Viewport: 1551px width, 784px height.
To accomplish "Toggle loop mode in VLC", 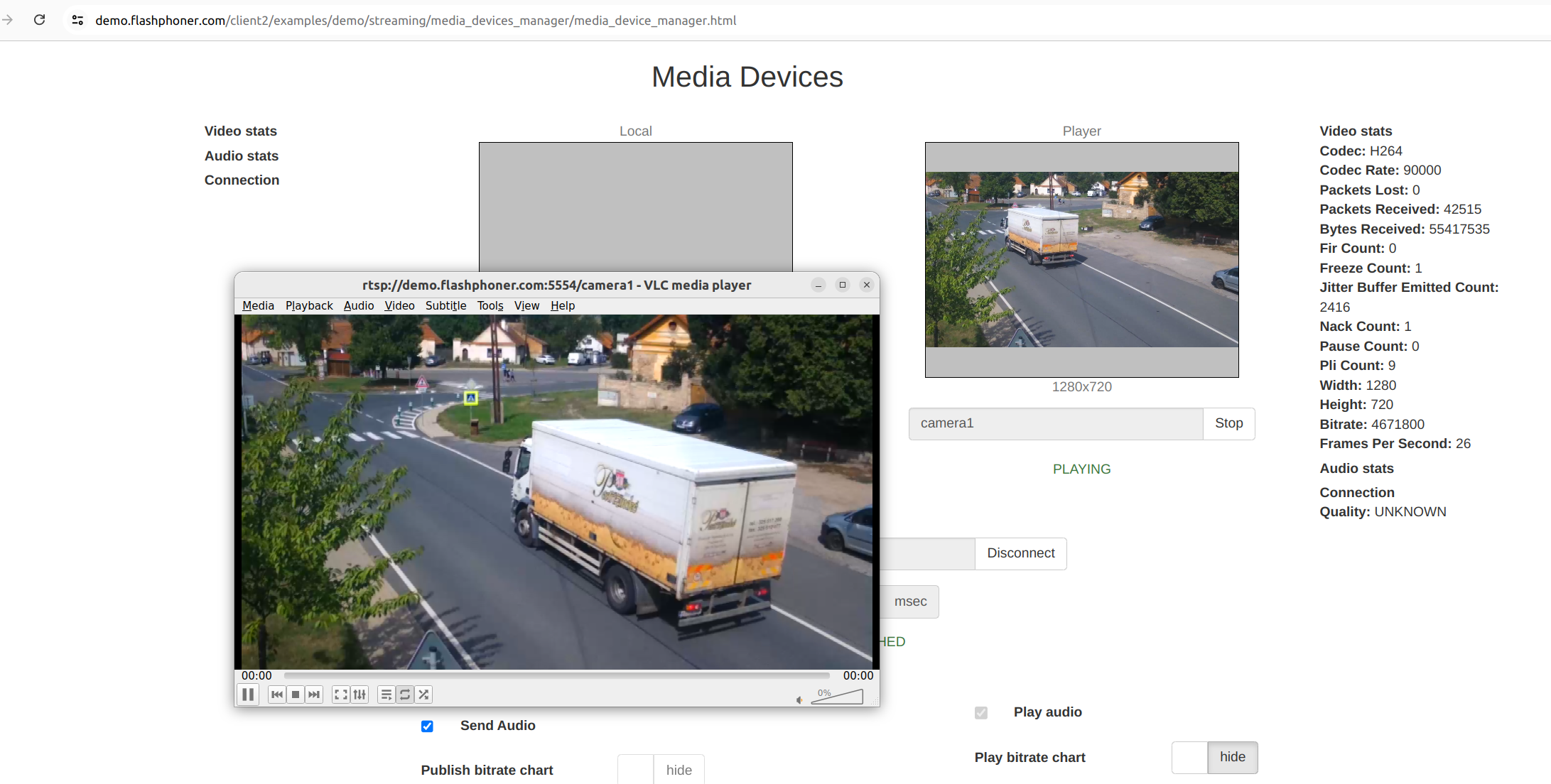I will coord(405,695).
